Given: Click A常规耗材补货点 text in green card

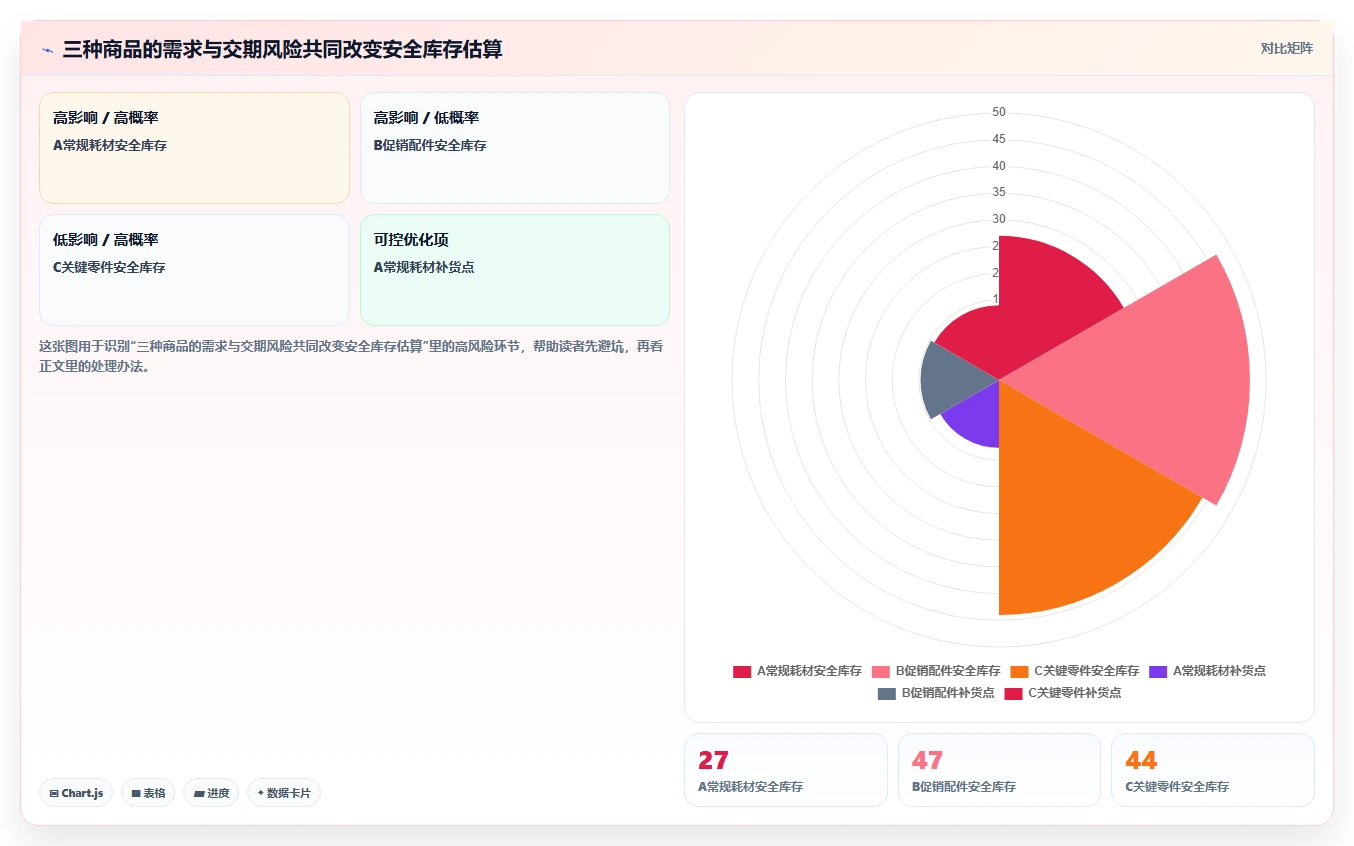Looking at the screenshot, I should [424, 267].
